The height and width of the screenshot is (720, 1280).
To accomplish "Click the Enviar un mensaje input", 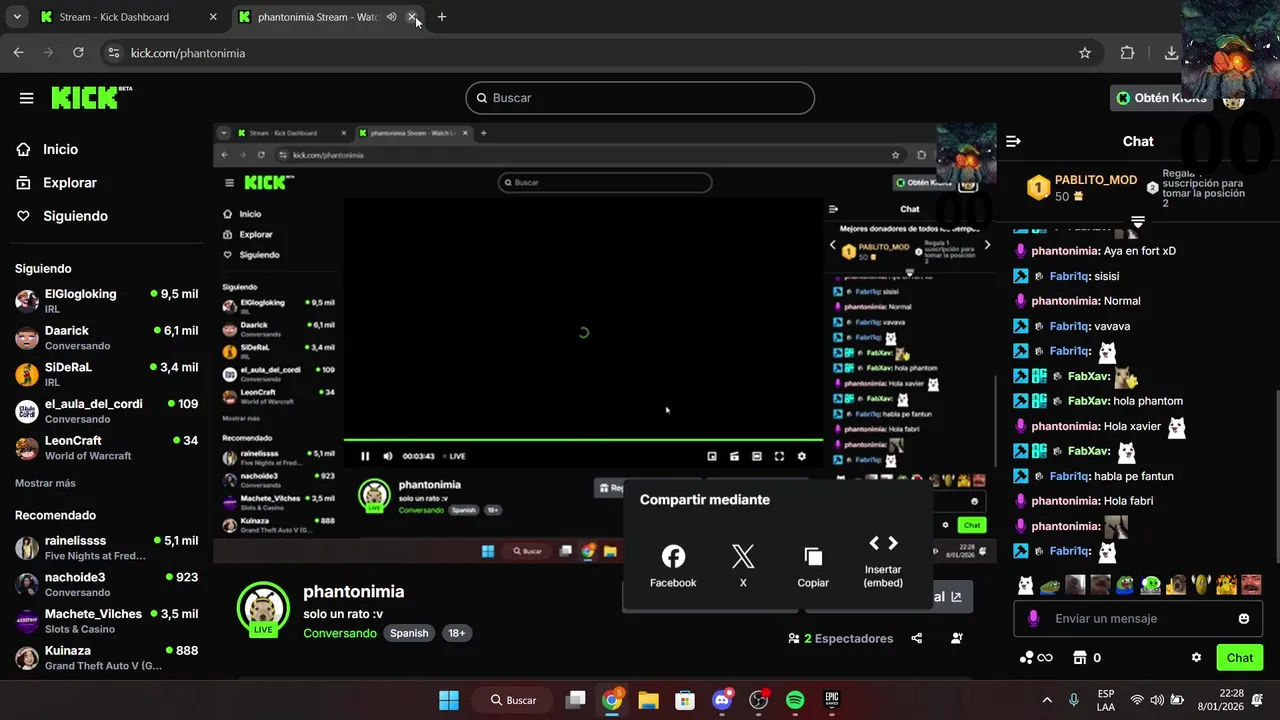I will [1138, 619].
